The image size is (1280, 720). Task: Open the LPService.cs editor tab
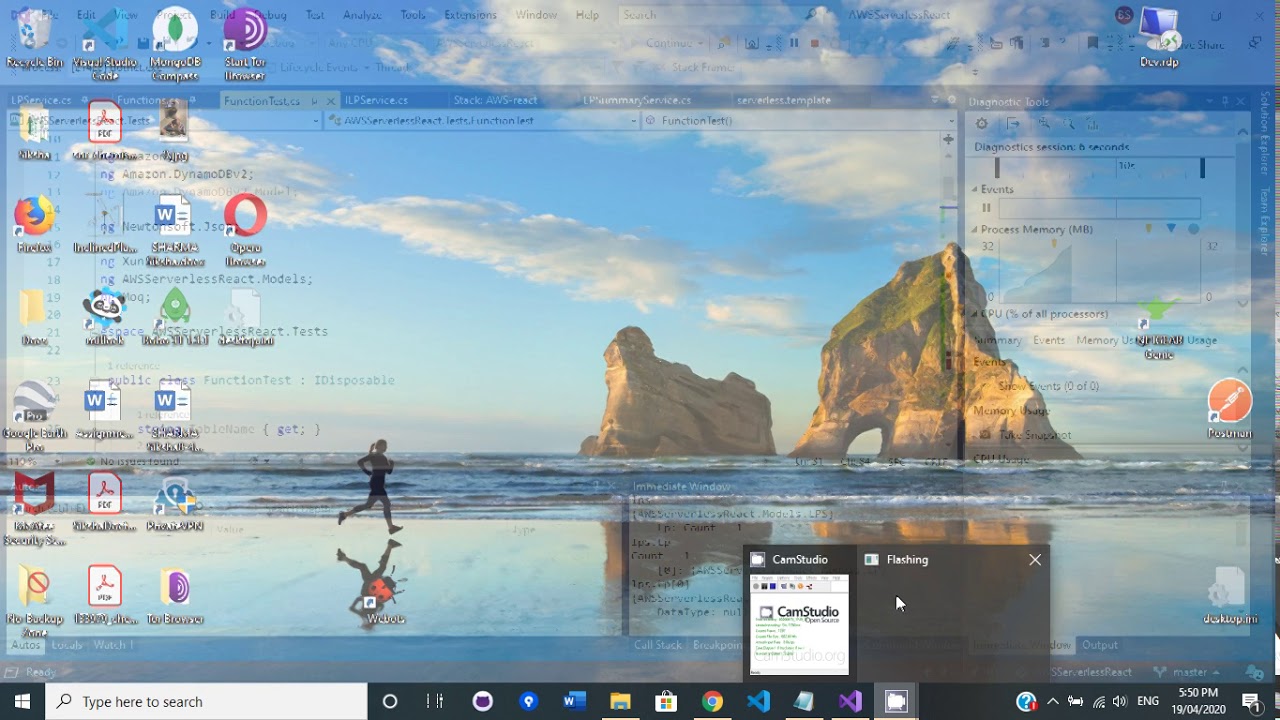point(41,100)
